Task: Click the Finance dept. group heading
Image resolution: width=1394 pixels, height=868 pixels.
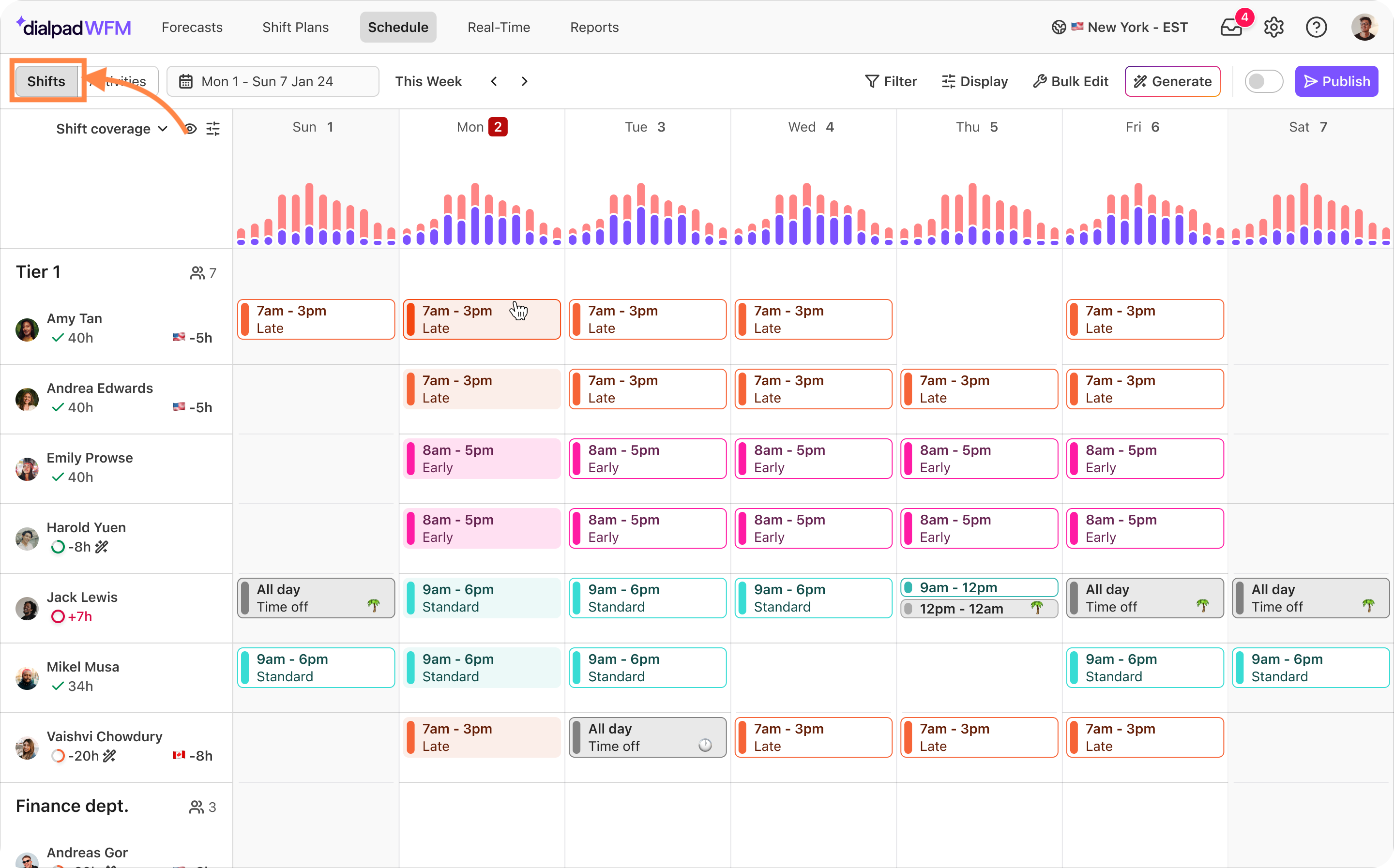Action: click(72, 806)
